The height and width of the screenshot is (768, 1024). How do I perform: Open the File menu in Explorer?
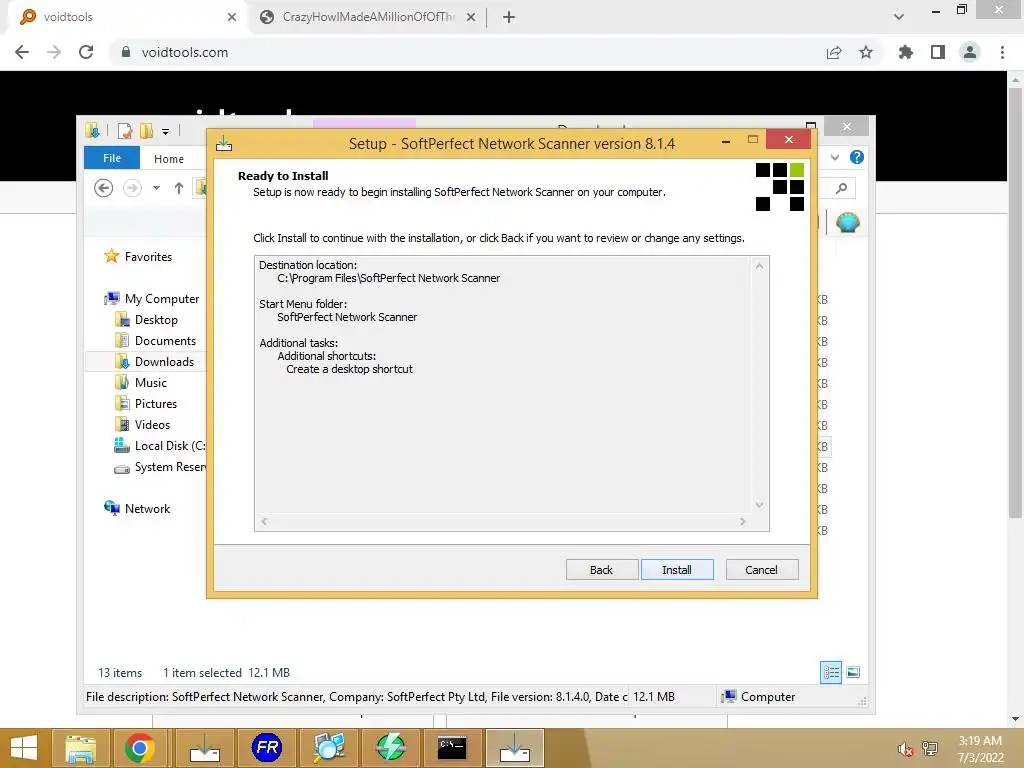(112, 158)
